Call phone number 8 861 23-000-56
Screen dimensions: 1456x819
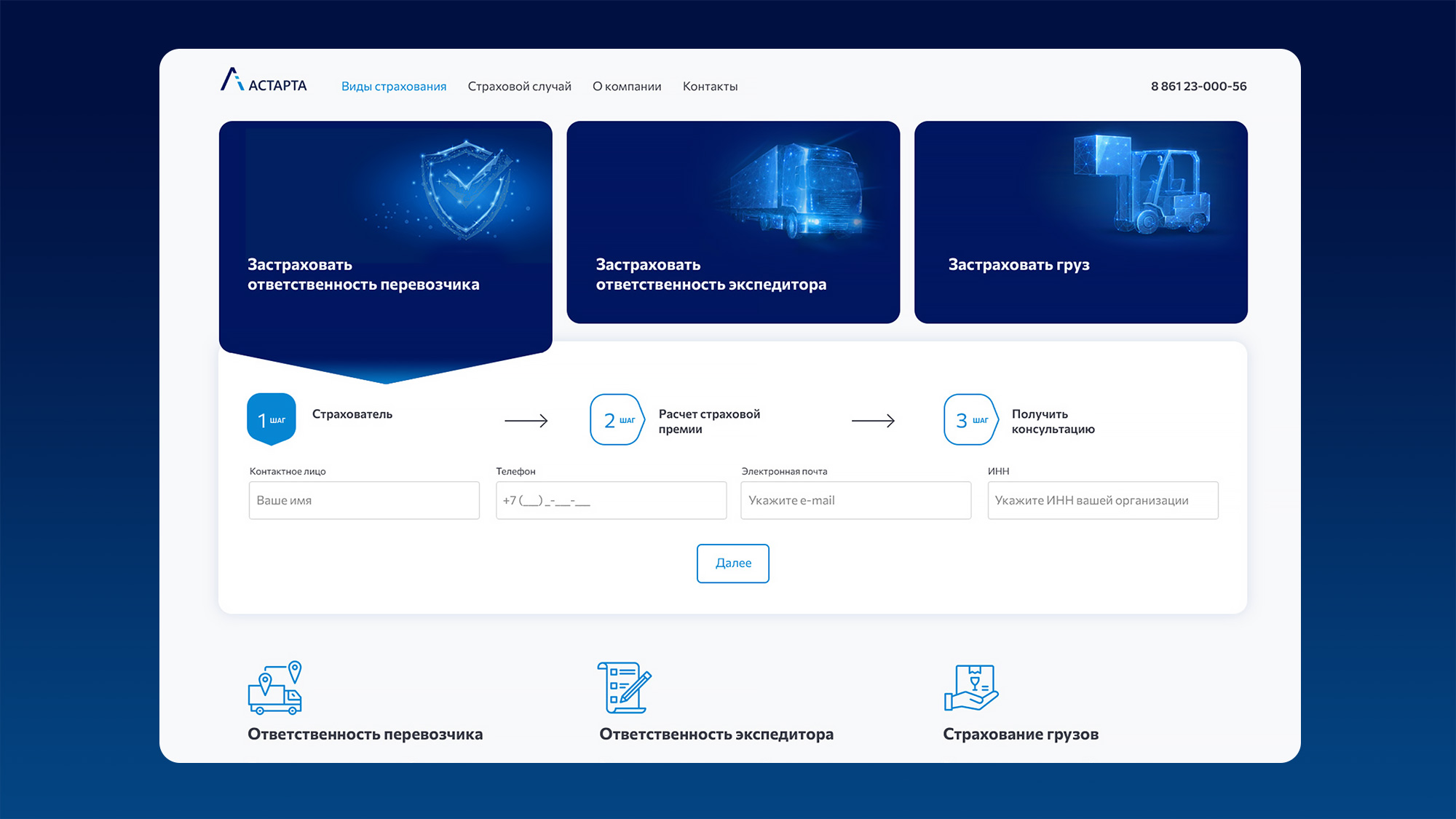coord(1198,87)
